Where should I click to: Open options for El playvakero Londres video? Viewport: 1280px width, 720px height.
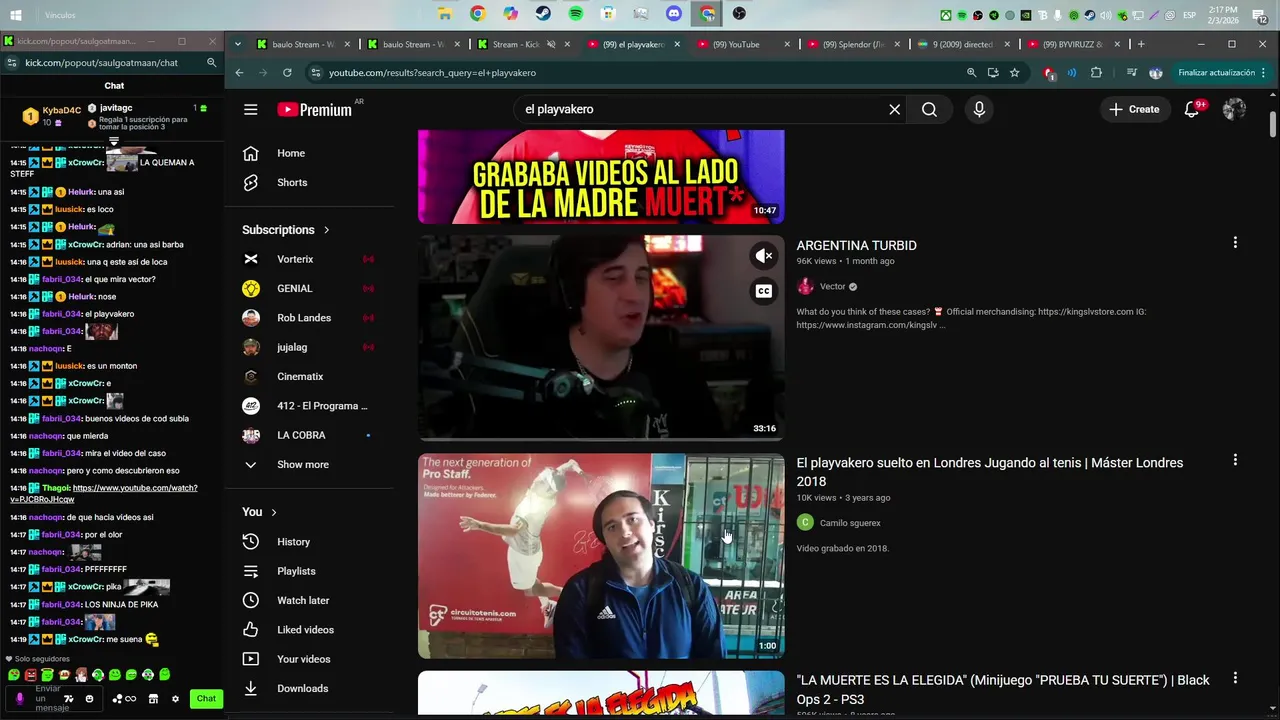[1235, 460]
